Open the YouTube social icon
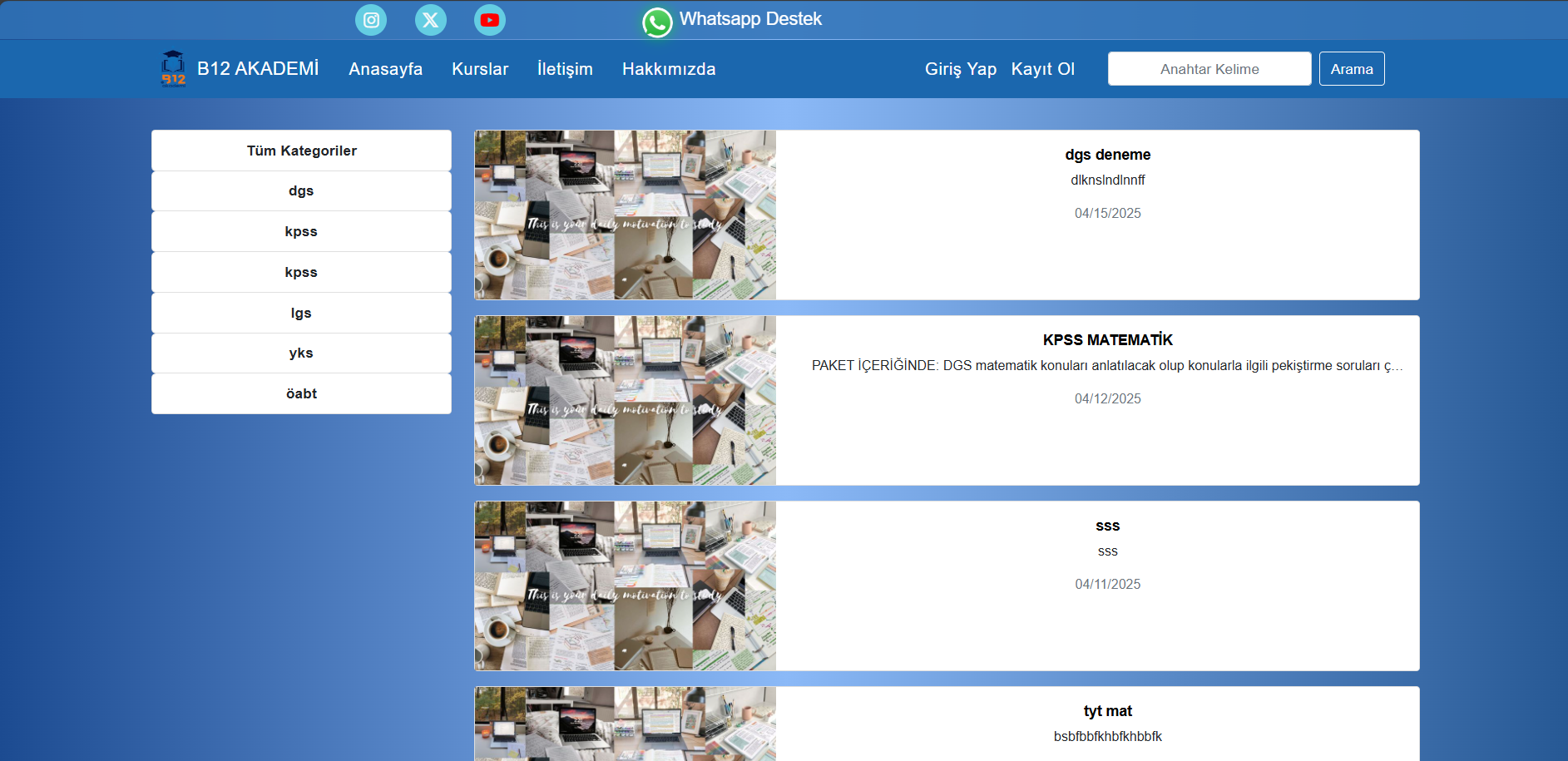This screenshot has width=1568, height=761. pyautogui.click(x=490, y=20)
